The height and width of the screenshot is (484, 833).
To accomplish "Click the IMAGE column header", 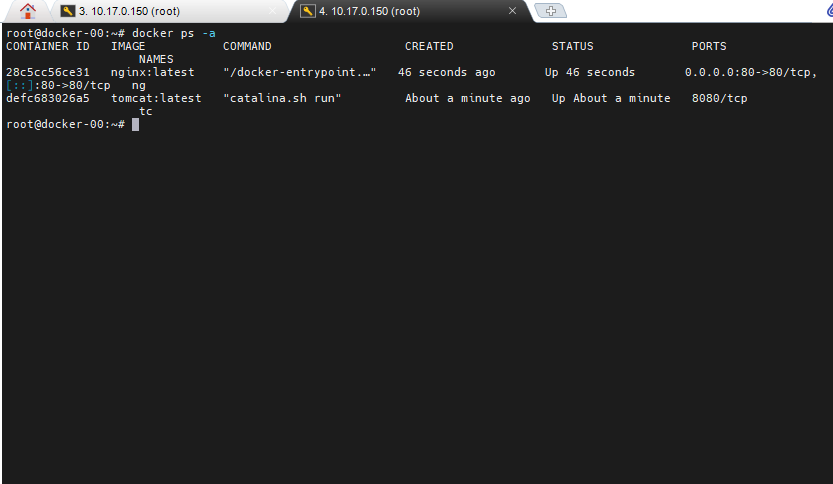I will (x=128, y=46).
